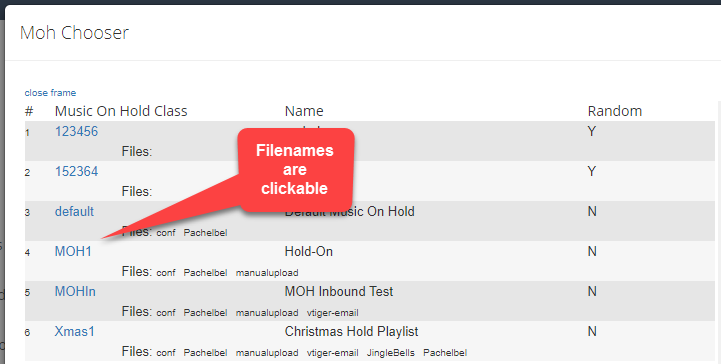Choose the MOH1 hold class link
Viewport: 721px width, 364px height.
coord(73,251)
